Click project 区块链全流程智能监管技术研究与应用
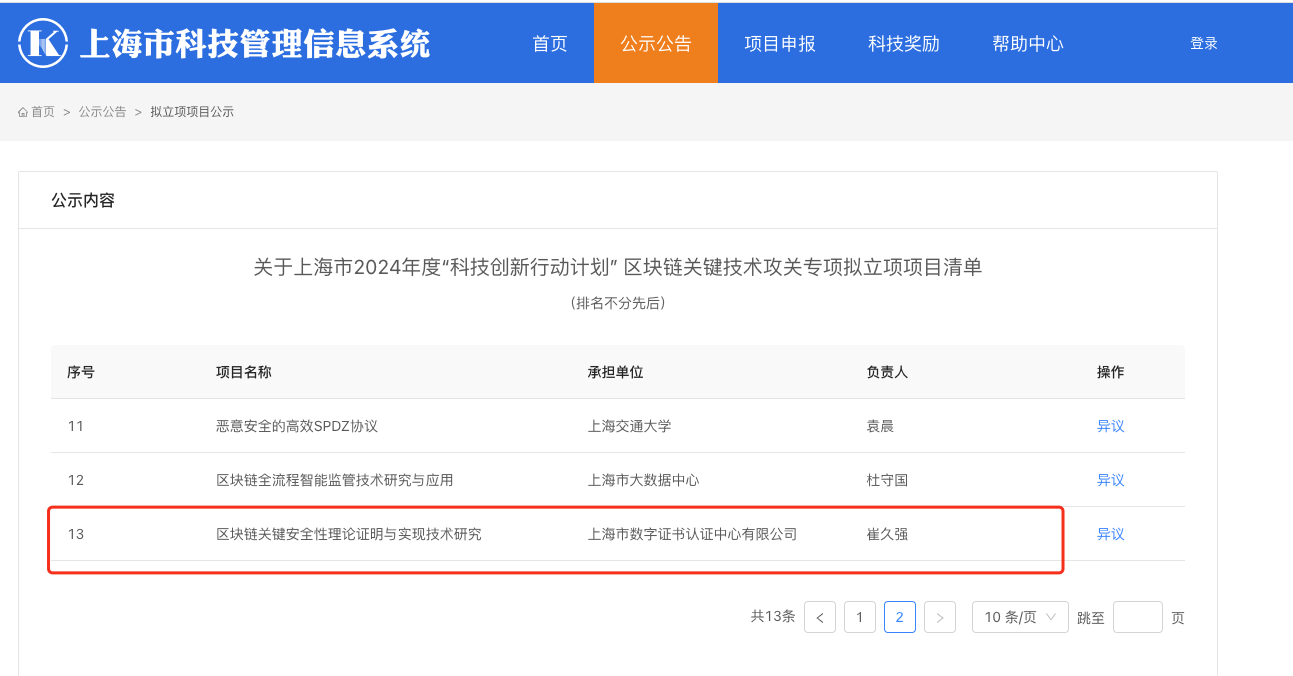Image resolution: width=1293 pixels, height=676 pixels. (335, 480)
